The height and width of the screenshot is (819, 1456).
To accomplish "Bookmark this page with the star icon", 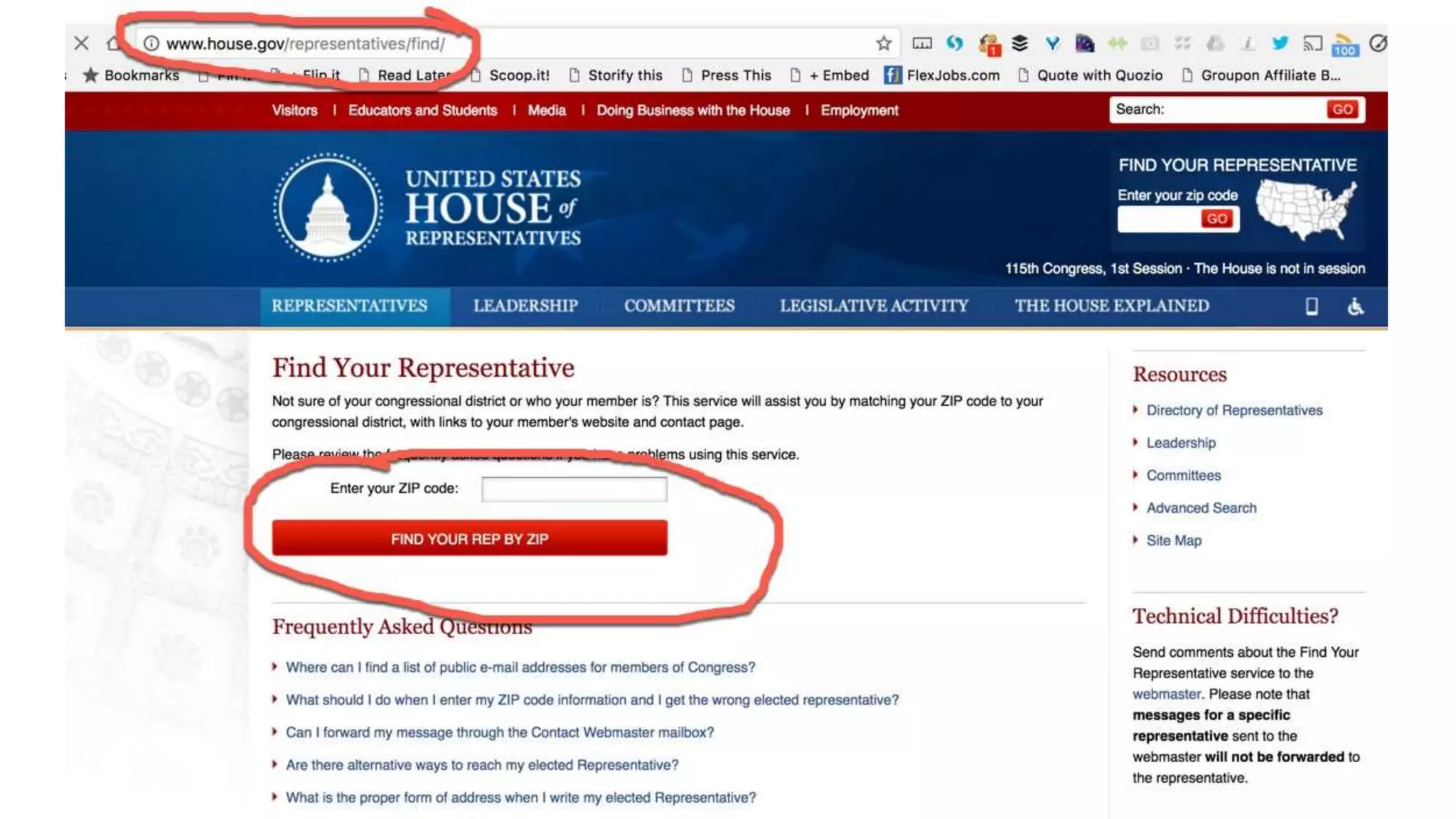I will coord(884,43).
